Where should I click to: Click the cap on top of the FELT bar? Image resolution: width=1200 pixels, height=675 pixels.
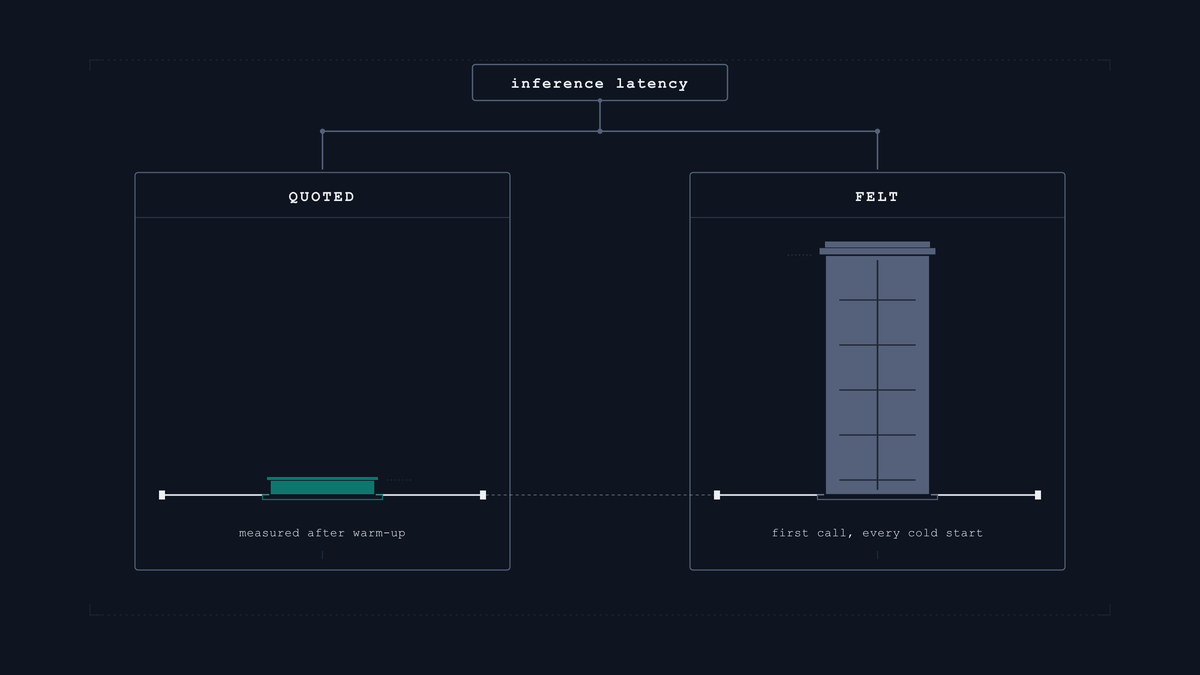(877, 248)
